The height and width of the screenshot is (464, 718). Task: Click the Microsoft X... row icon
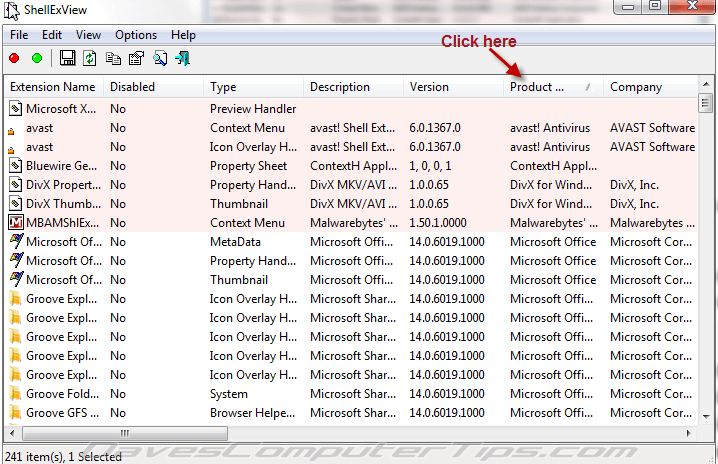[x=16, y=109]
